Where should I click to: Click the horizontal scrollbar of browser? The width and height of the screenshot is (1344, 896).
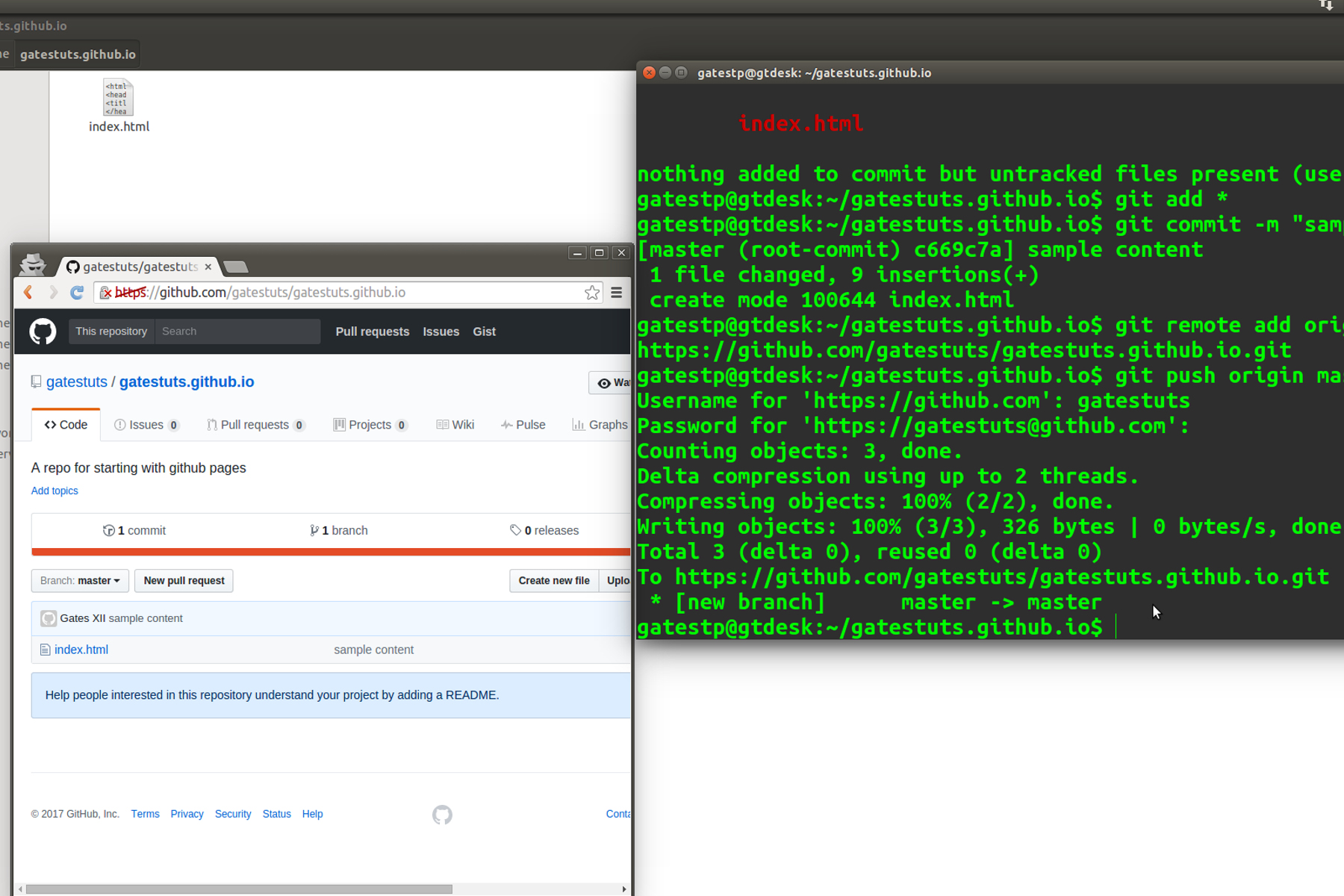coord(239,889)
